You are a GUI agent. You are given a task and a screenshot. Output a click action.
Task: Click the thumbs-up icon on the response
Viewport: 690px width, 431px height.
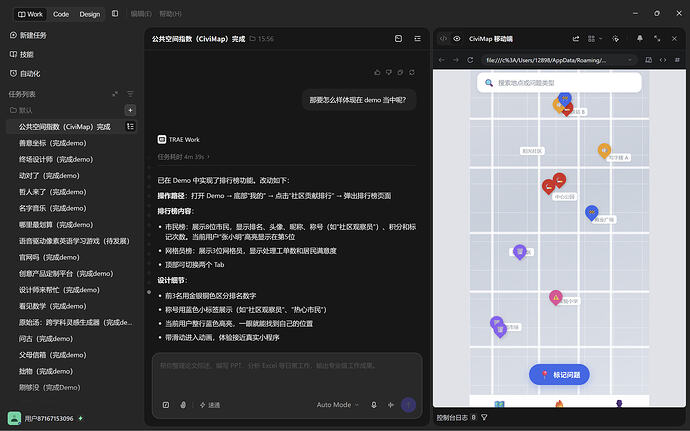377,72
